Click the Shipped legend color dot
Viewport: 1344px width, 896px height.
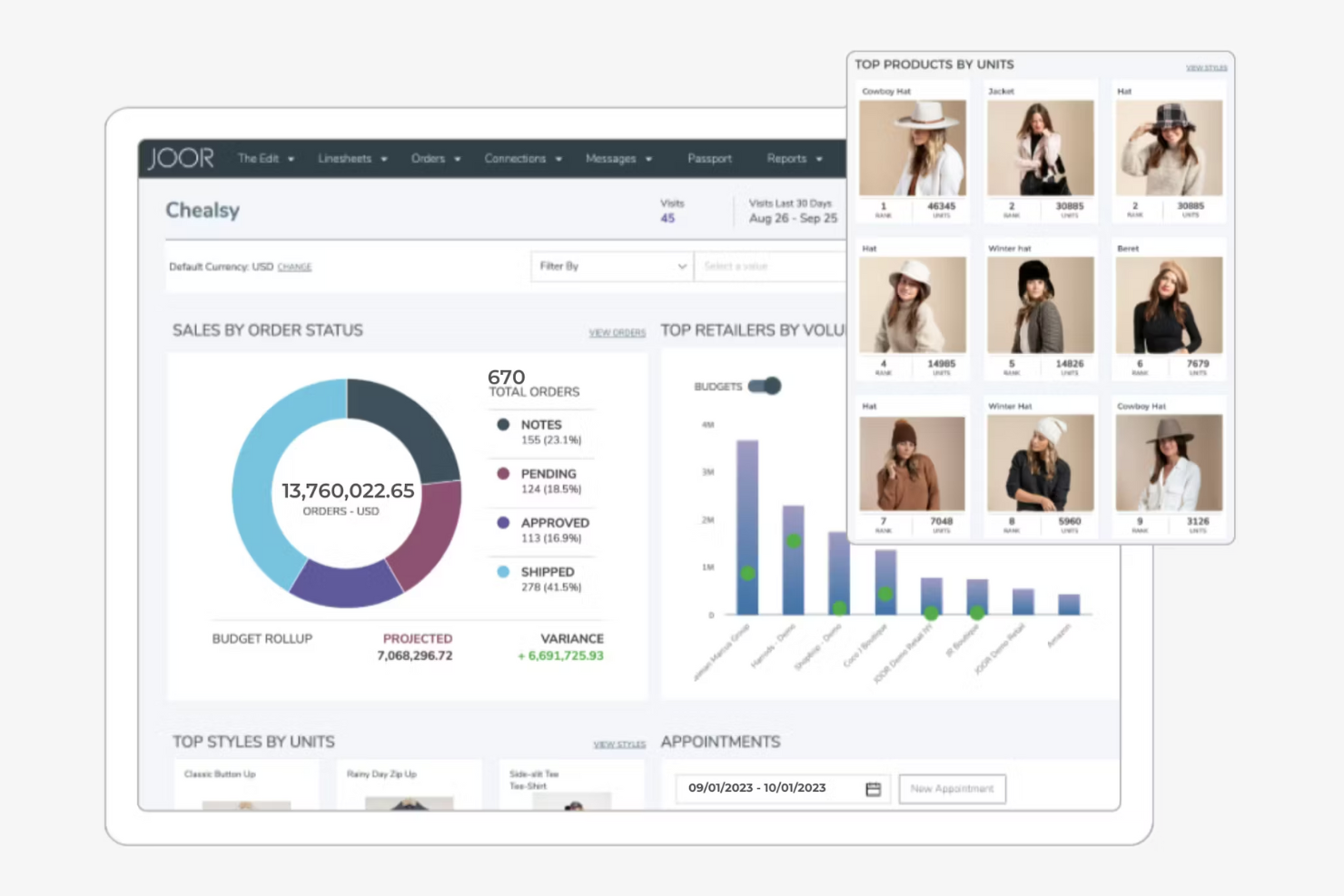coord(502,572)
